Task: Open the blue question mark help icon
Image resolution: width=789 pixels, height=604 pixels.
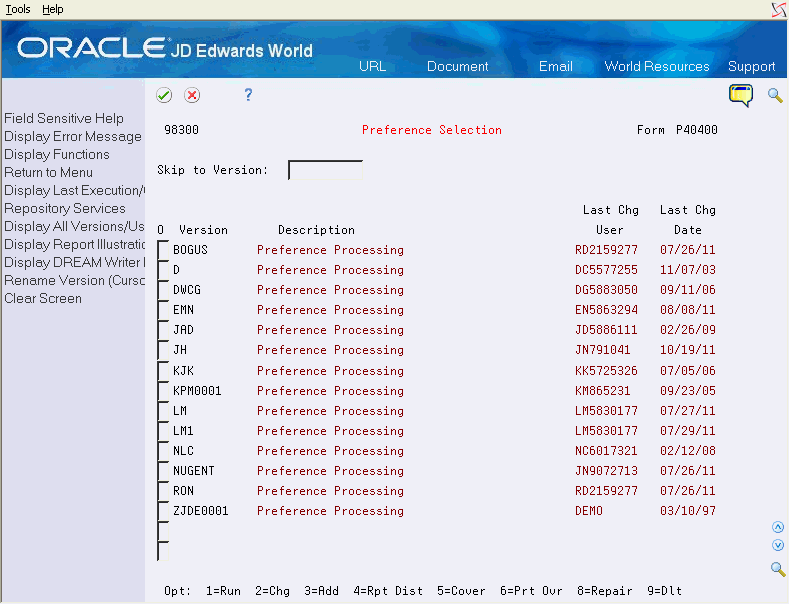Action: pyautogui.click(x=248, y=95)
